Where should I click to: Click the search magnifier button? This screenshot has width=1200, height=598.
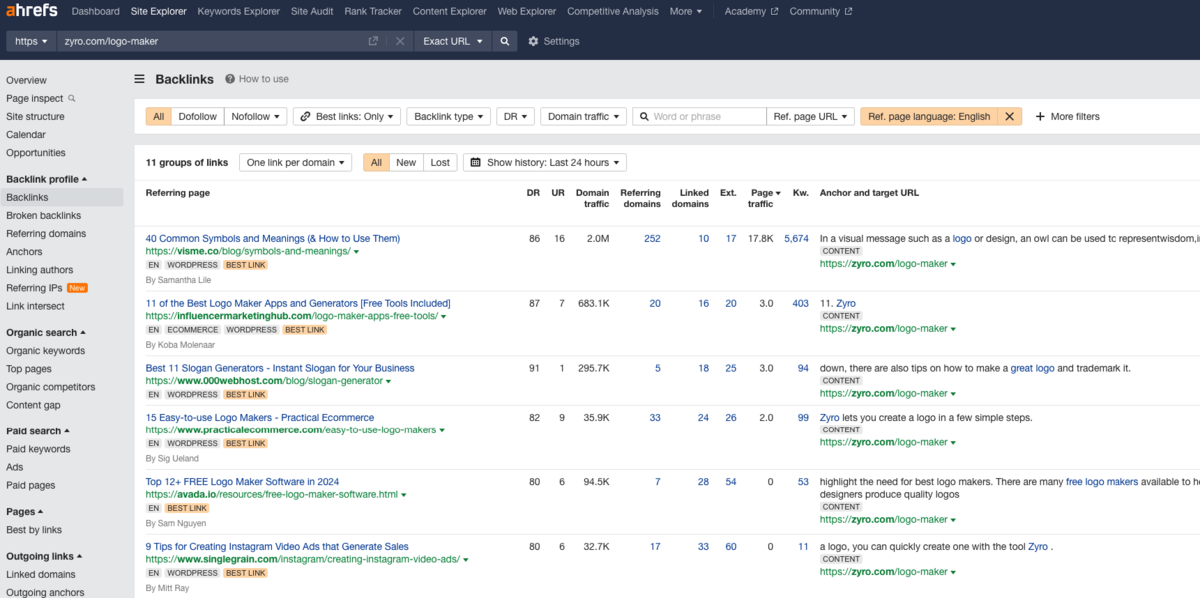505,41
